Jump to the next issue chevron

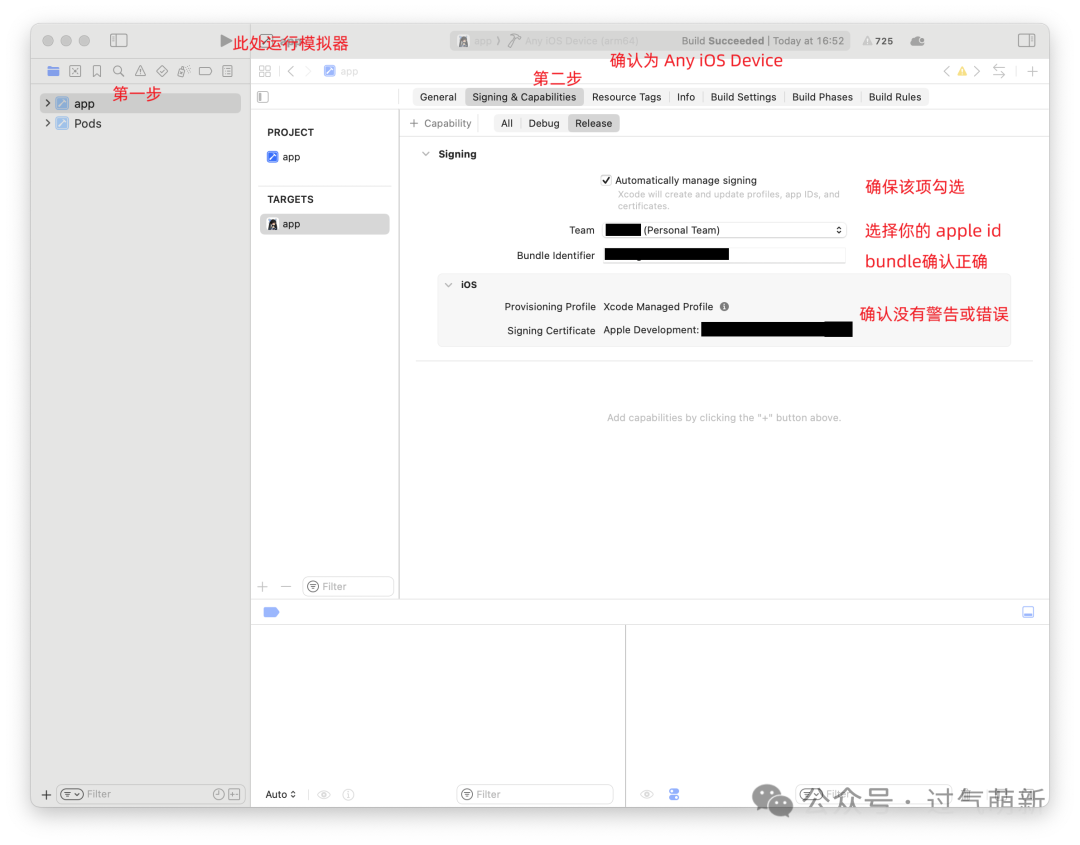tap(977, 71)
